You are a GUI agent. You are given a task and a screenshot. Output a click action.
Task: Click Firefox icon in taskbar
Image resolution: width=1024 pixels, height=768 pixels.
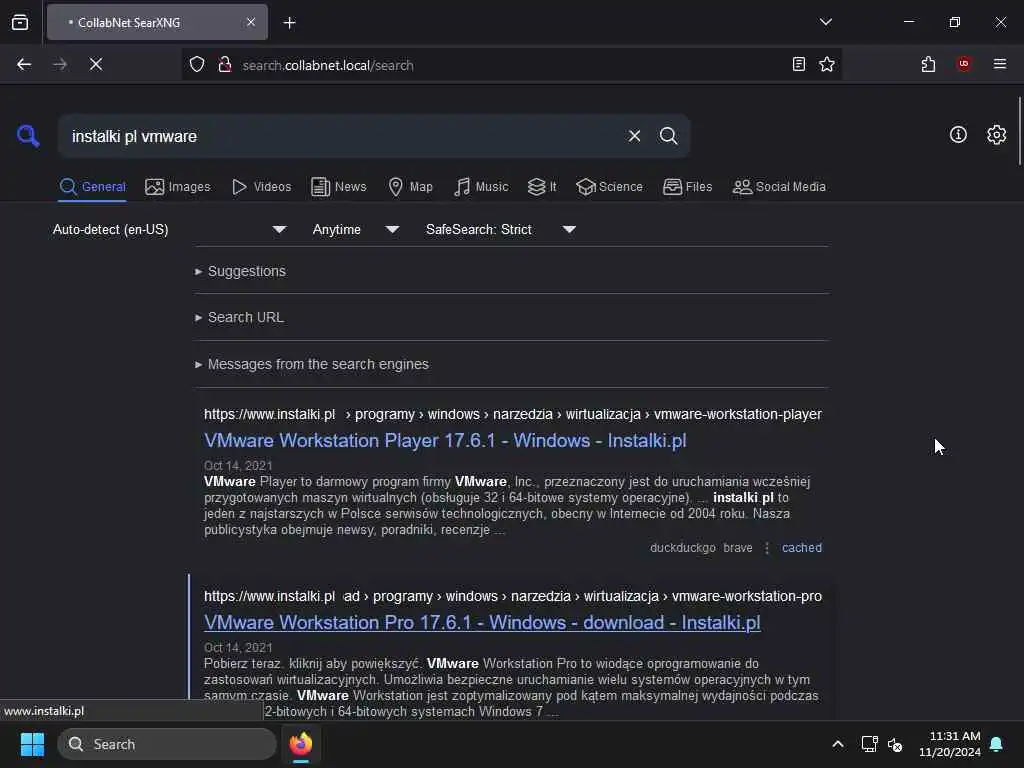(301, 744)
